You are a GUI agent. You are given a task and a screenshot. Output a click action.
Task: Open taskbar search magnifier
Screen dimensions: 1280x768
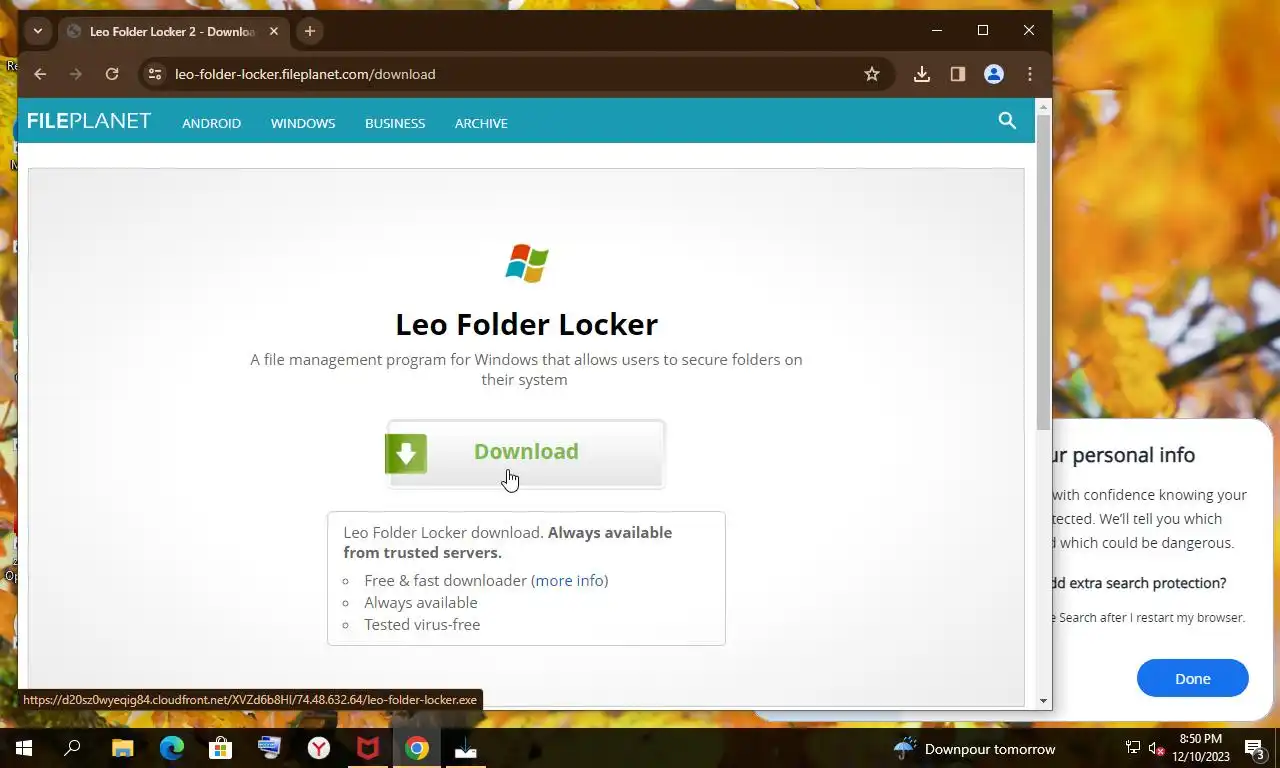coord(72,748)
